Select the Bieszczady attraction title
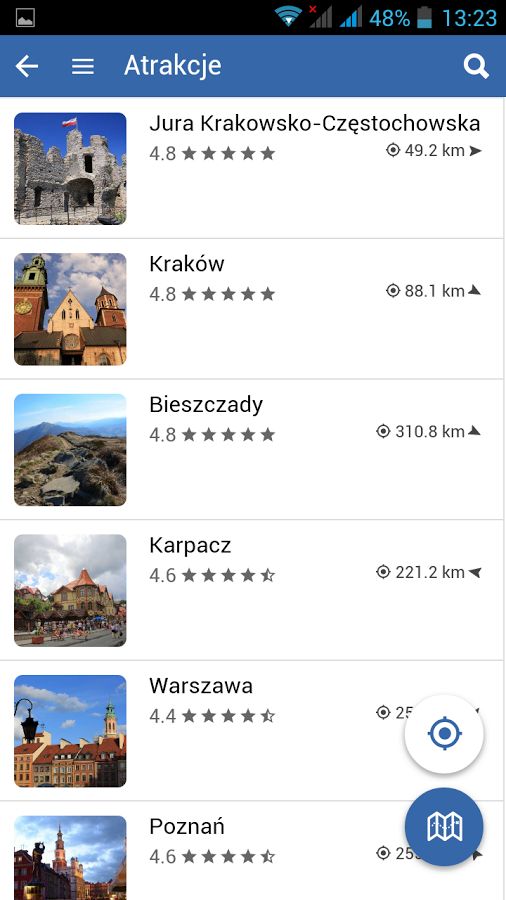506x900 pixels. tap(206, 405)
